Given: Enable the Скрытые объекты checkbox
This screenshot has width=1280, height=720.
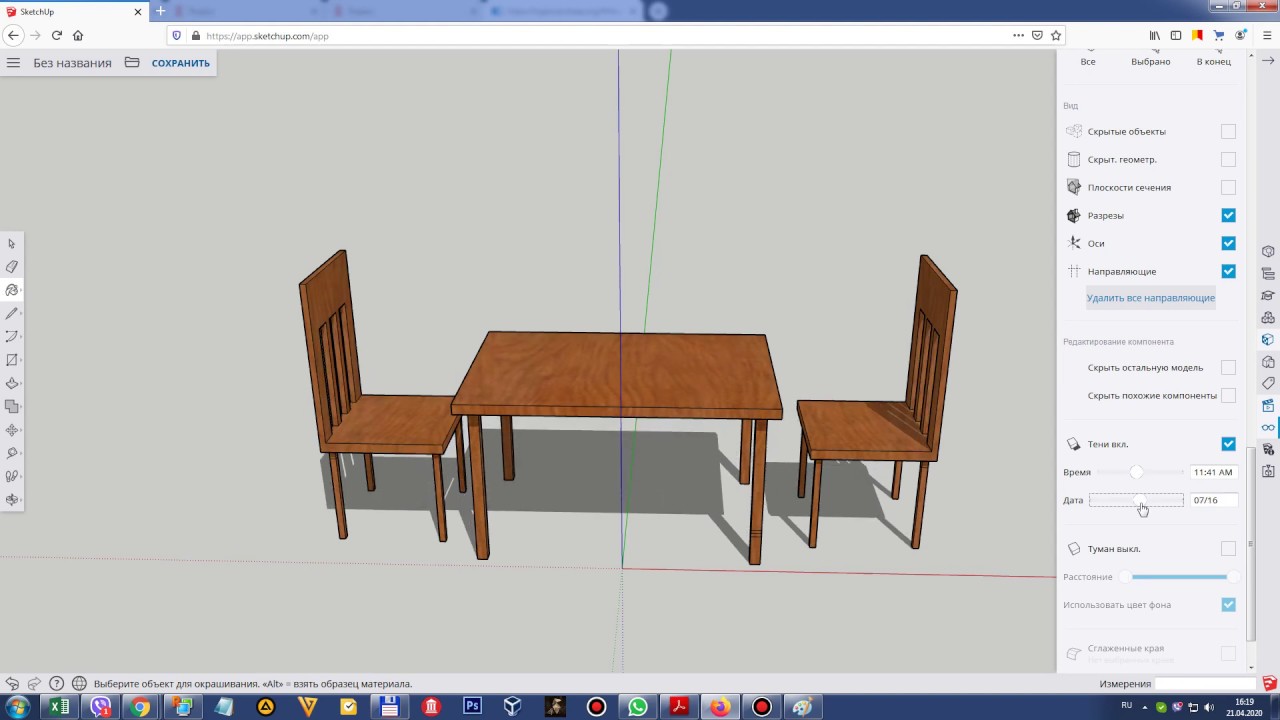Looking at the screenshot, I should (x=1228, y=131).
